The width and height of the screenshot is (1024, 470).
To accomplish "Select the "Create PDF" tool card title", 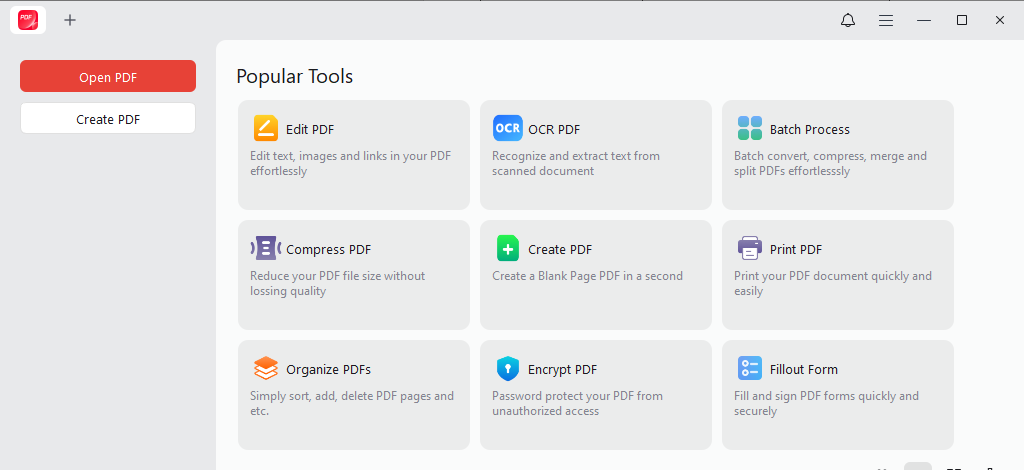I will [x=560, y=249].
